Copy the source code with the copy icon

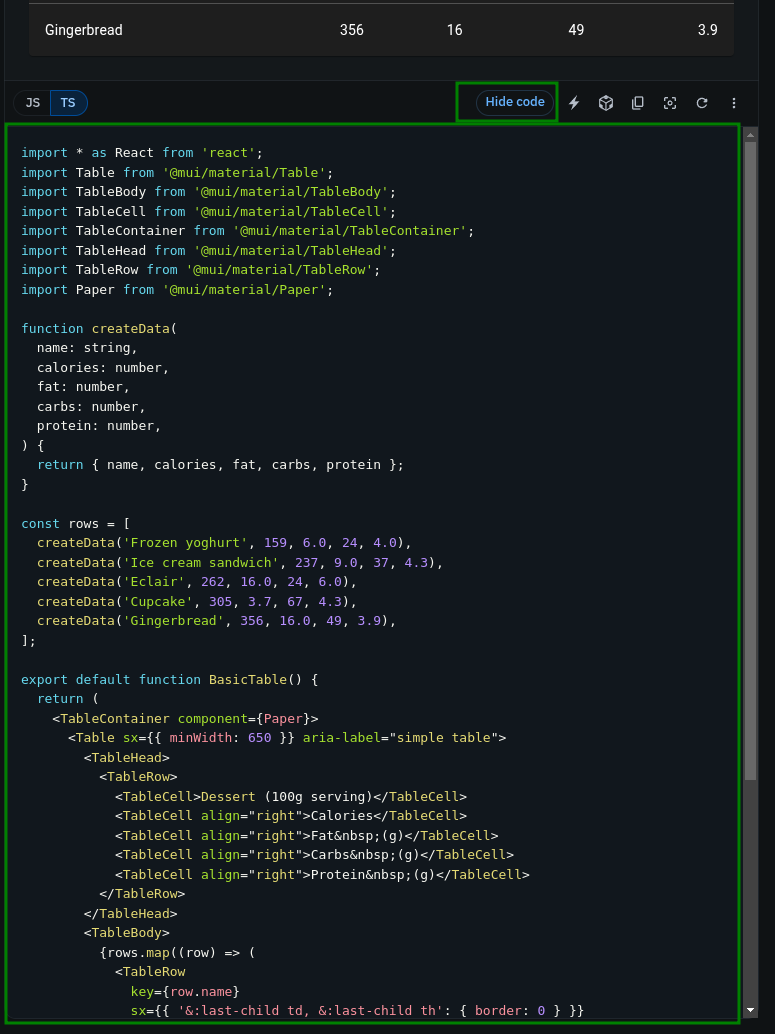638,103
